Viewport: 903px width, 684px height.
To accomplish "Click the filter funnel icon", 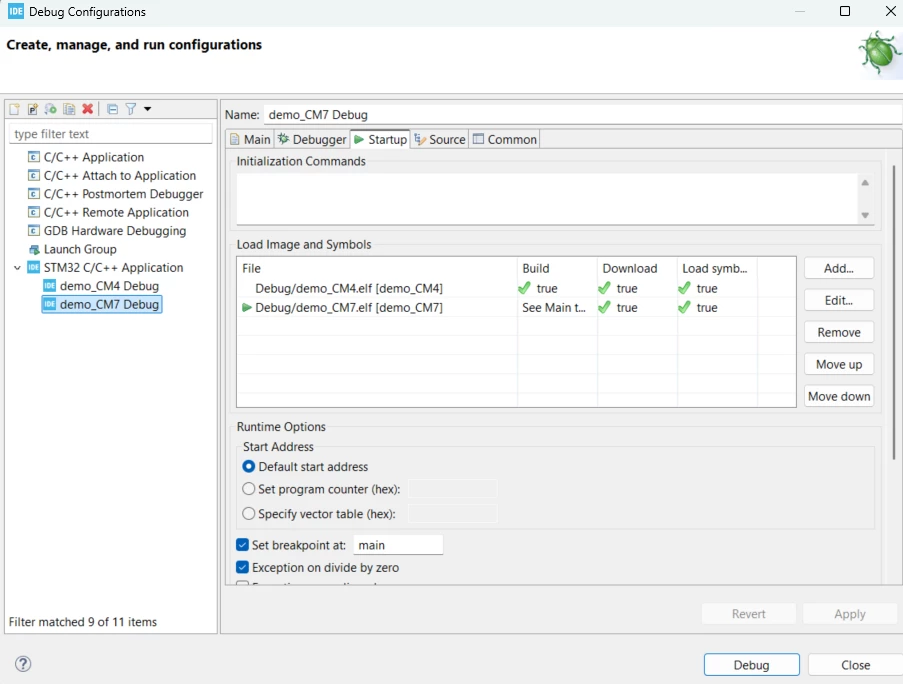I will tap(131, 109).
